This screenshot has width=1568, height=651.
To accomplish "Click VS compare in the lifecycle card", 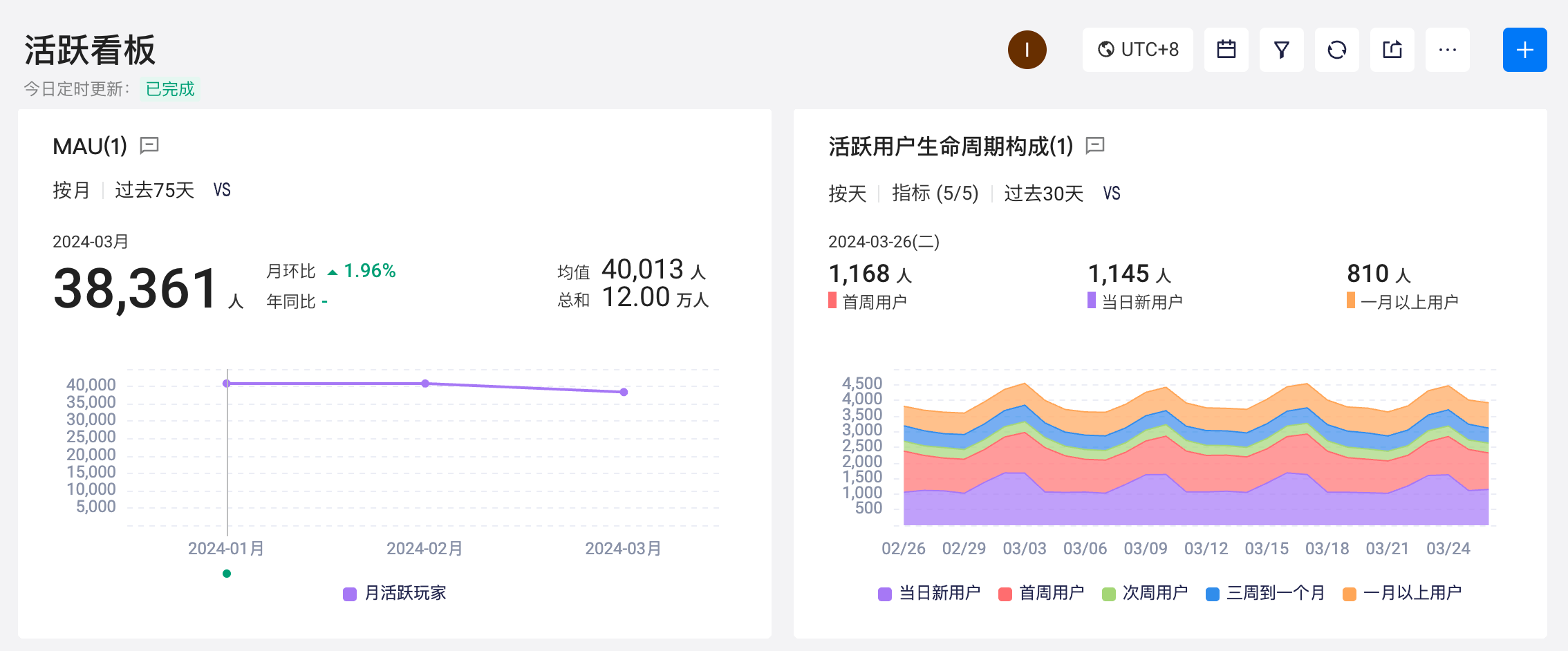I will point(1112,194).
